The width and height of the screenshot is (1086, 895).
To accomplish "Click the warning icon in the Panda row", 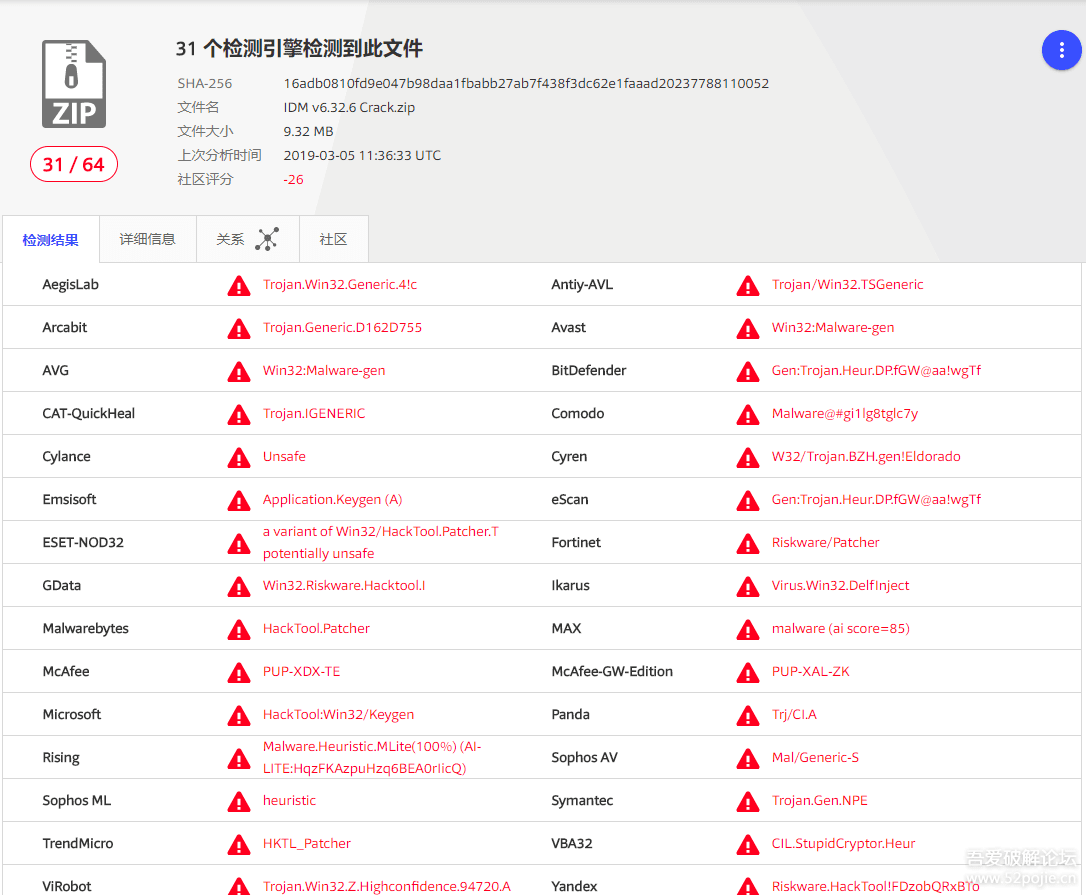I will 748,715.
